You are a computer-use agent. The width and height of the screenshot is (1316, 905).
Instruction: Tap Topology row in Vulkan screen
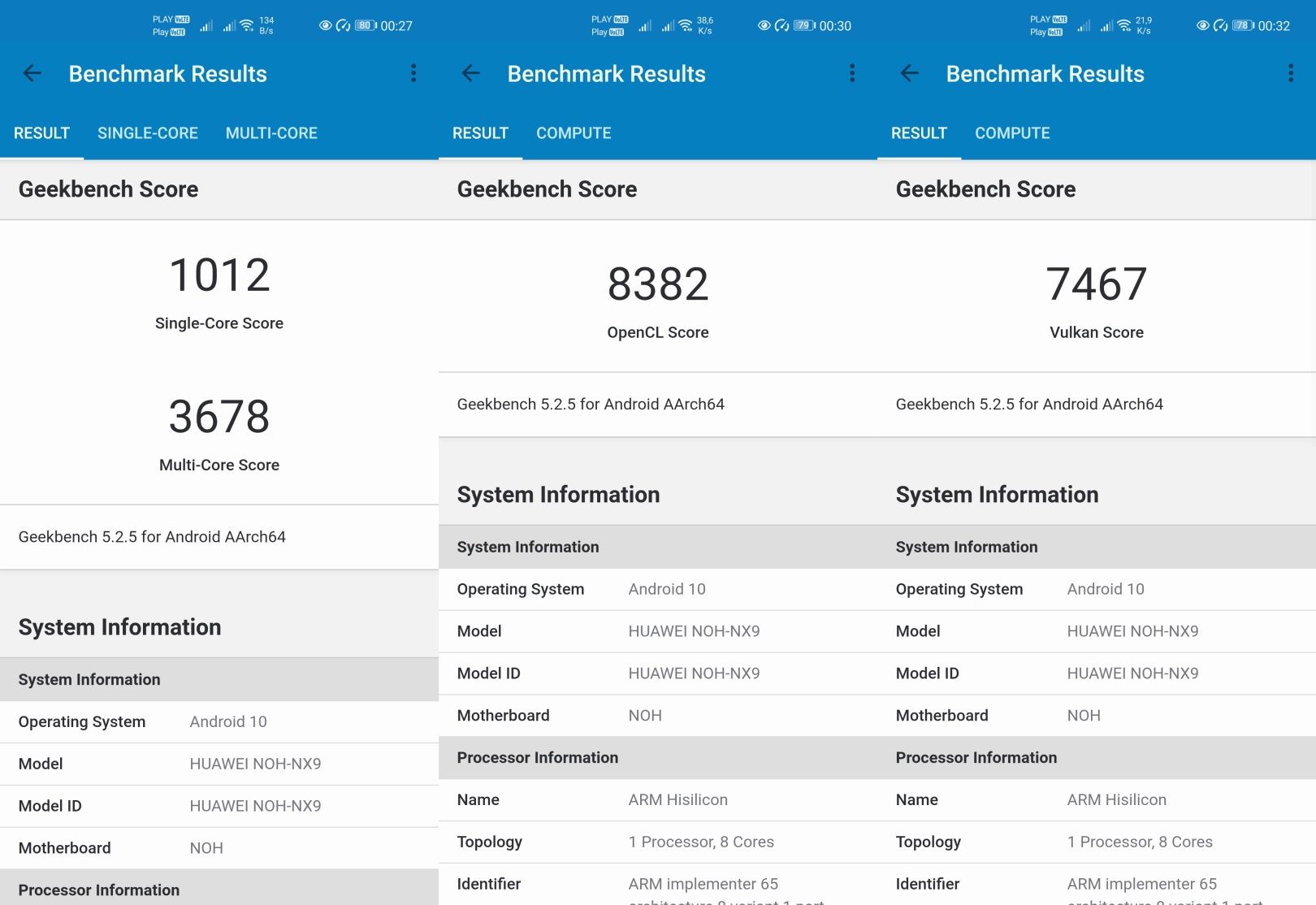[x=1097, y=842]
